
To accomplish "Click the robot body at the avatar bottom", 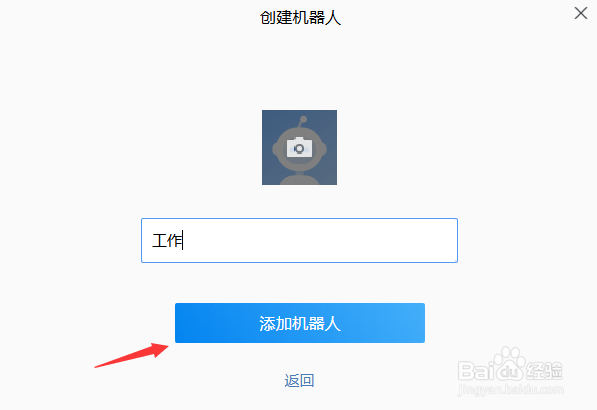I will point(299,180).
